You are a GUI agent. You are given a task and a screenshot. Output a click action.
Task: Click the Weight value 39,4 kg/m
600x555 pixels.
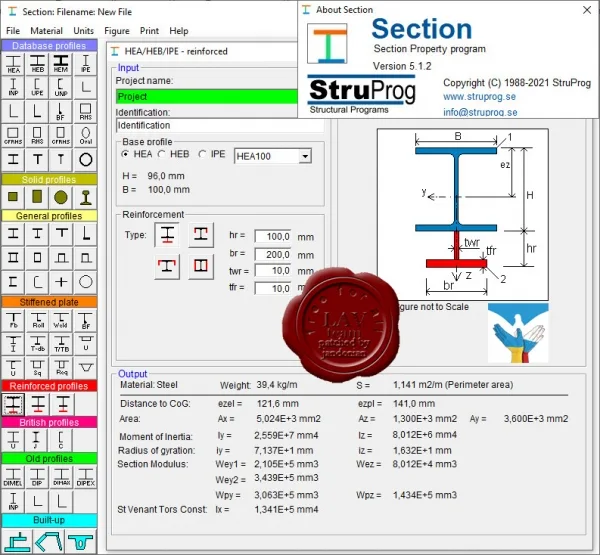click(x=277, y=385)
